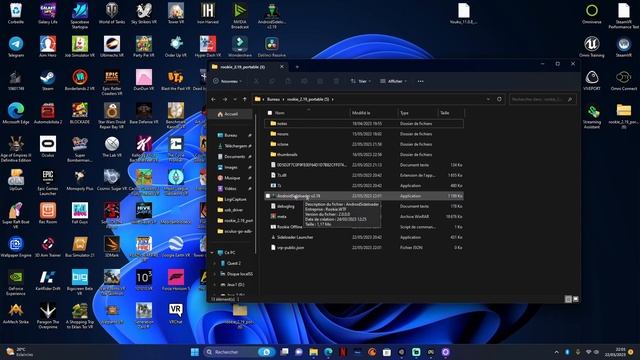Click Bureau breadcrumb in address bar
The image size is (640, 360).
[x=273, y=99]
